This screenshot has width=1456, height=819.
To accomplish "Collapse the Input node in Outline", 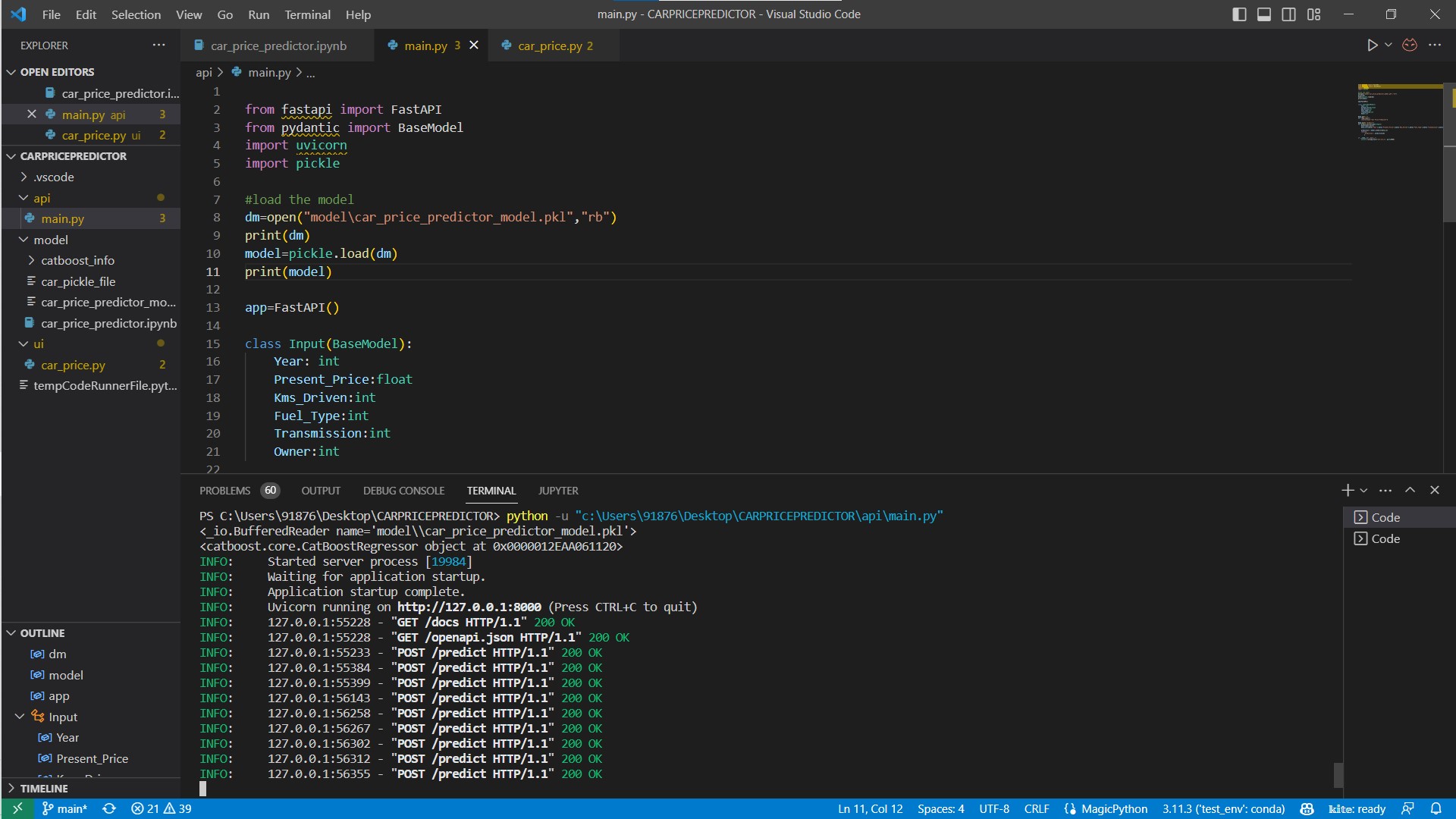I will (20, 717).
